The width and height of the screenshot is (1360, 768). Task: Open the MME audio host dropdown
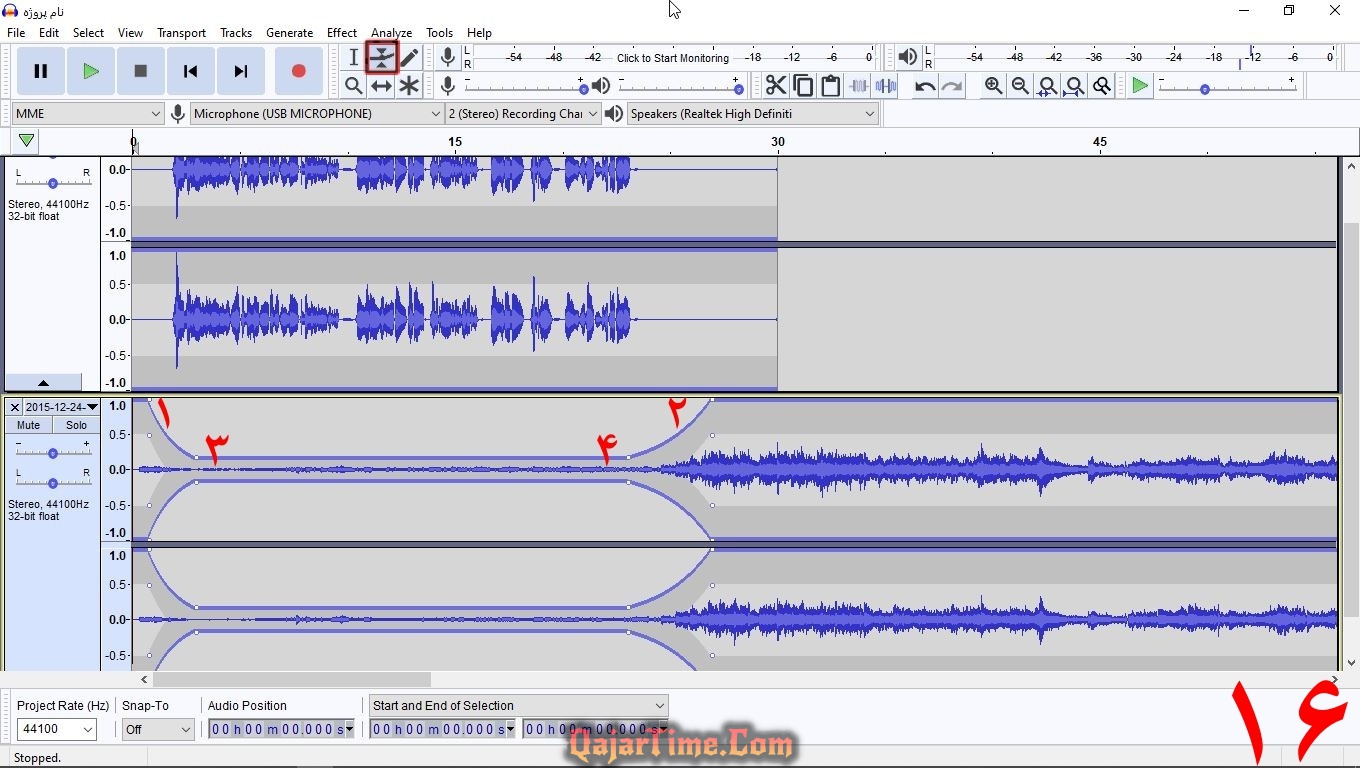pos(87,114)
